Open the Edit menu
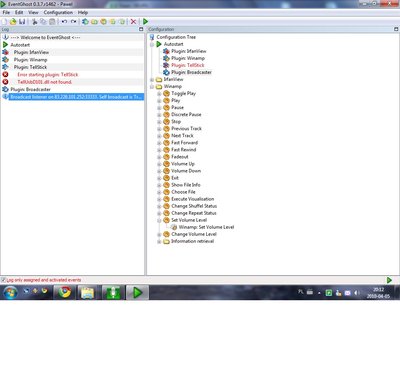 [x=19, y=12]
